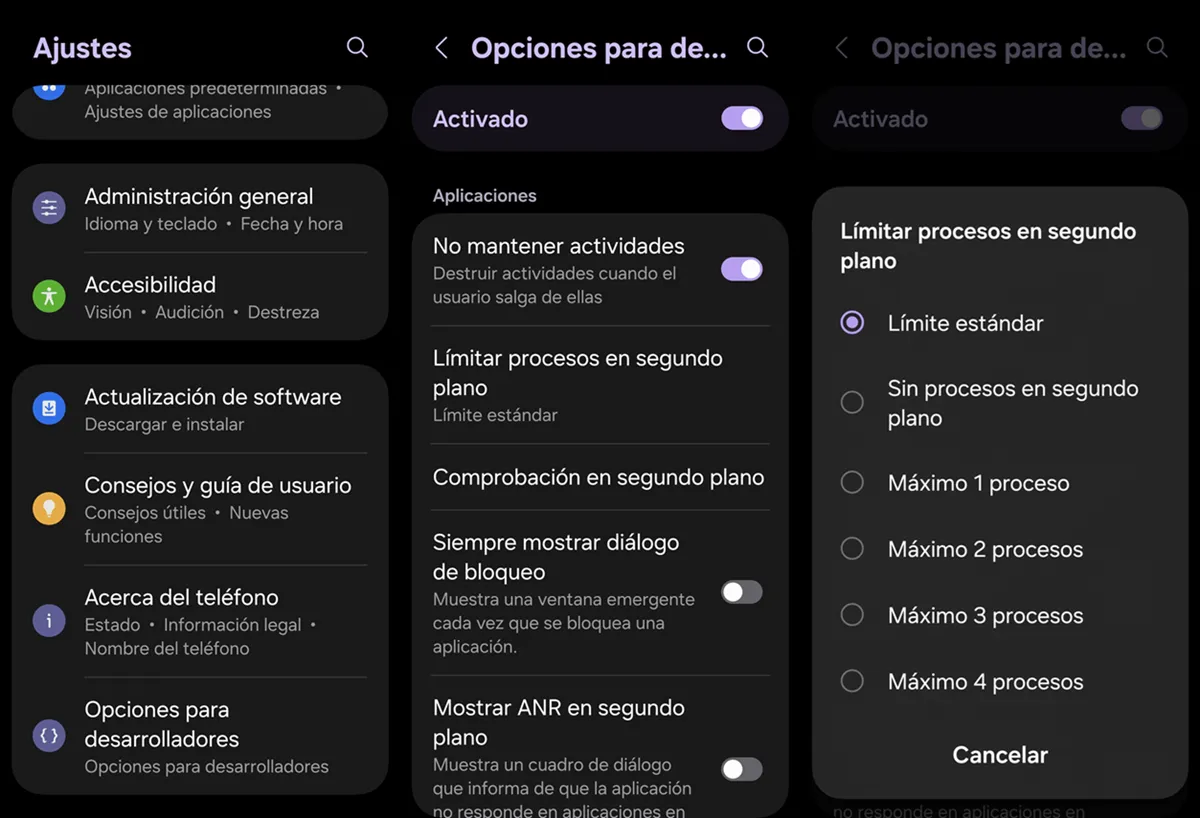Screen dimensions: 1200x818
Task: Tap Cancelar in the dialog
Action: 1000,755
